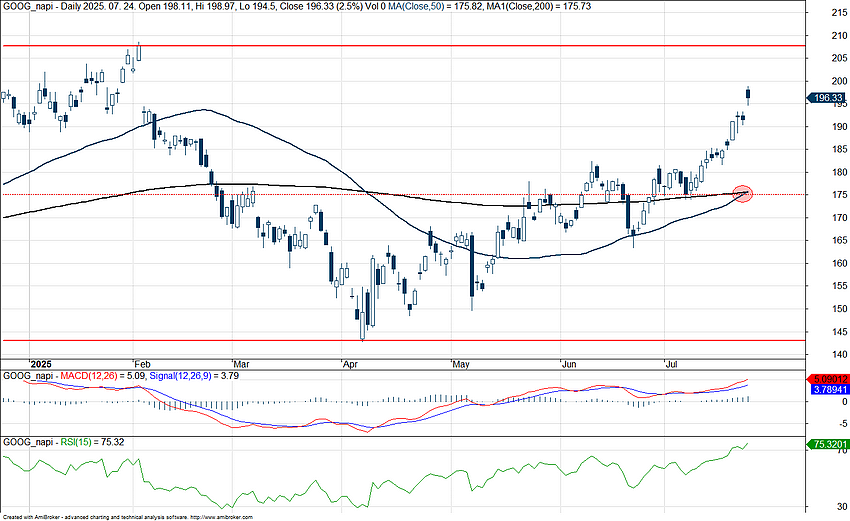The image size is (850, 521).
Task: Select the green 75.3201 RSI value tag
Action: pos(827,444)
